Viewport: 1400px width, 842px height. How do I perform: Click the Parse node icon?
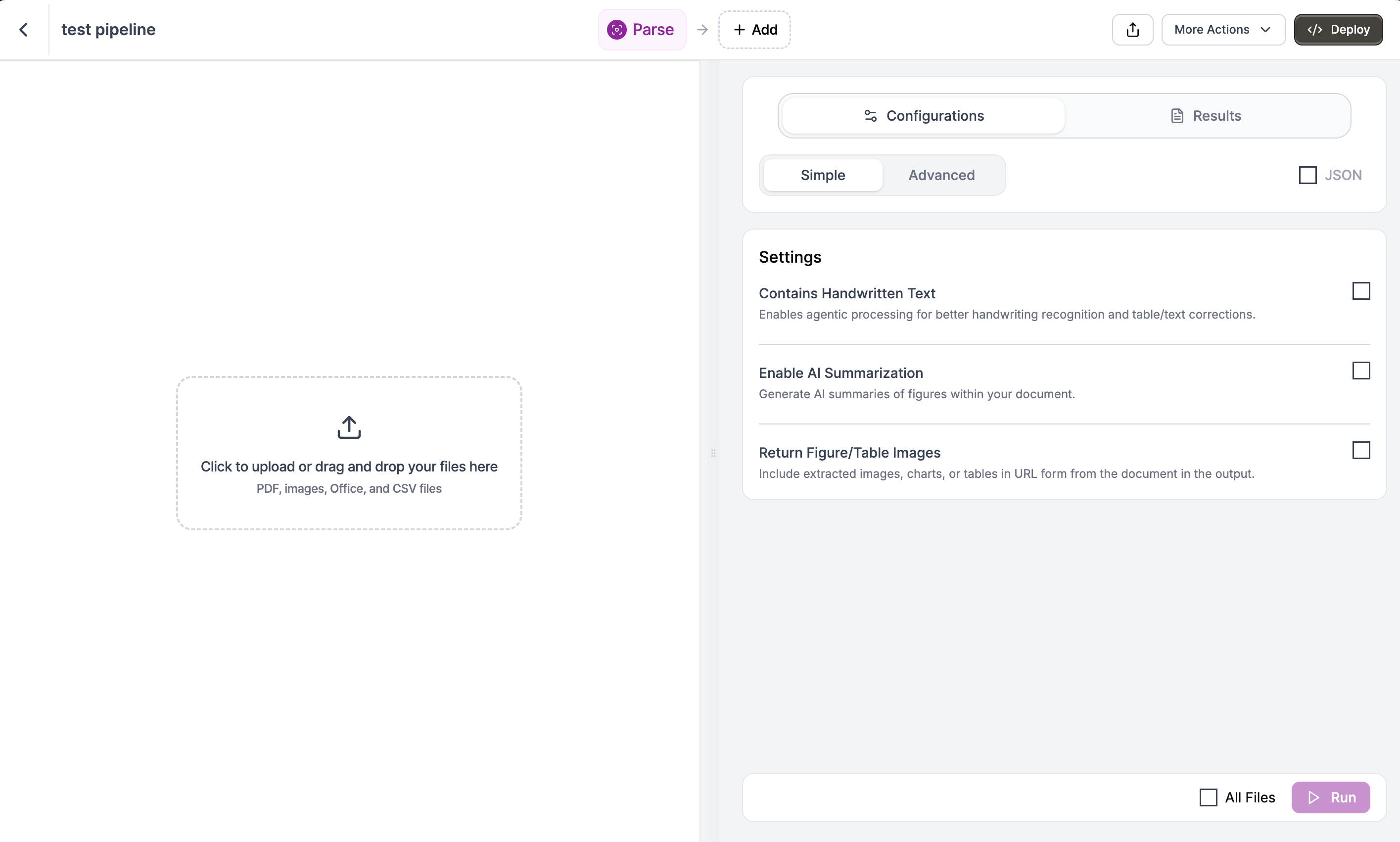(617, 30)
